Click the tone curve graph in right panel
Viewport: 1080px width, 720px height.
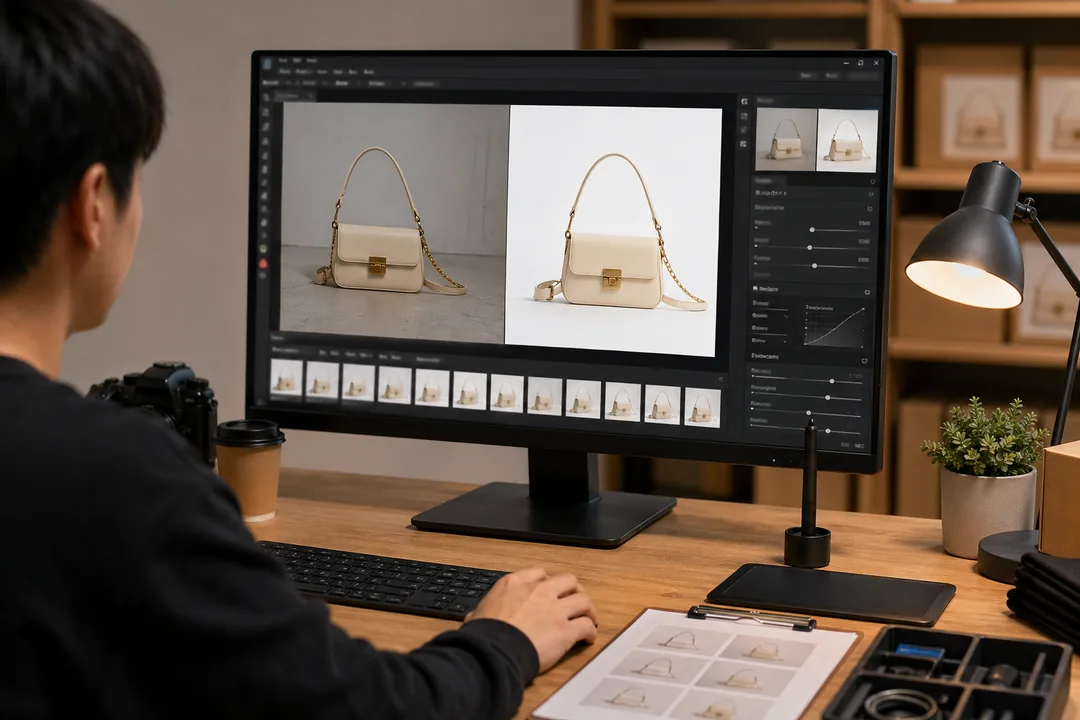click(x=834, y=327)
